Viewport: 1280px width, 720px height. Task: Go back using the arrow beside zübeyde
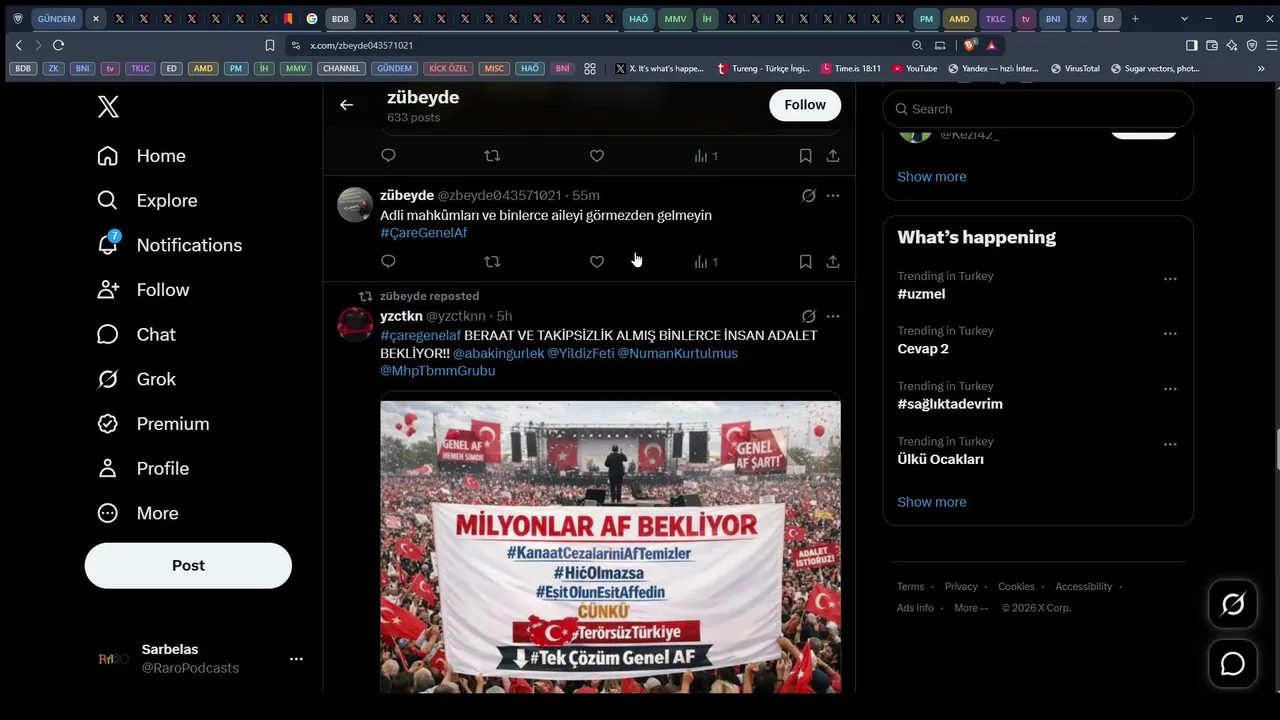pyautogui.click(x=346, y=105)
